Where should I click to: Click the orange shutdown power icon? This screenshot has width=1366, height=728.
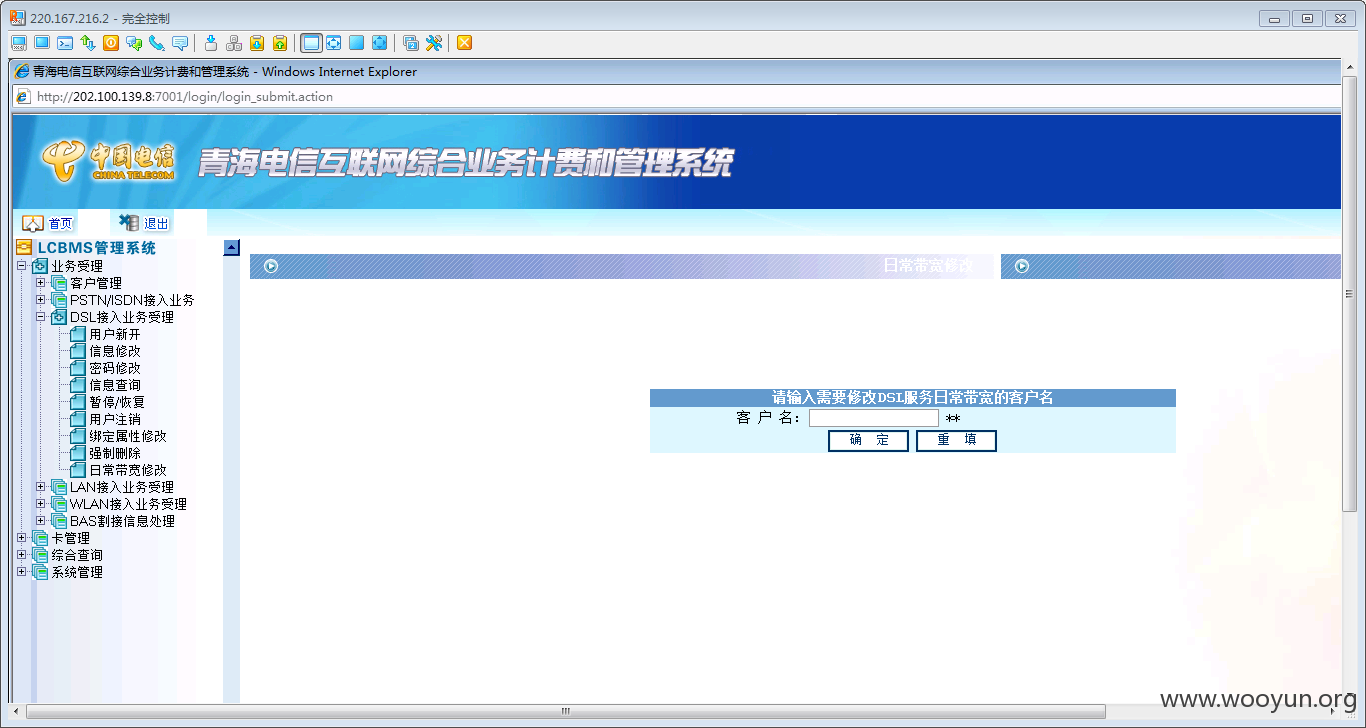111,43
